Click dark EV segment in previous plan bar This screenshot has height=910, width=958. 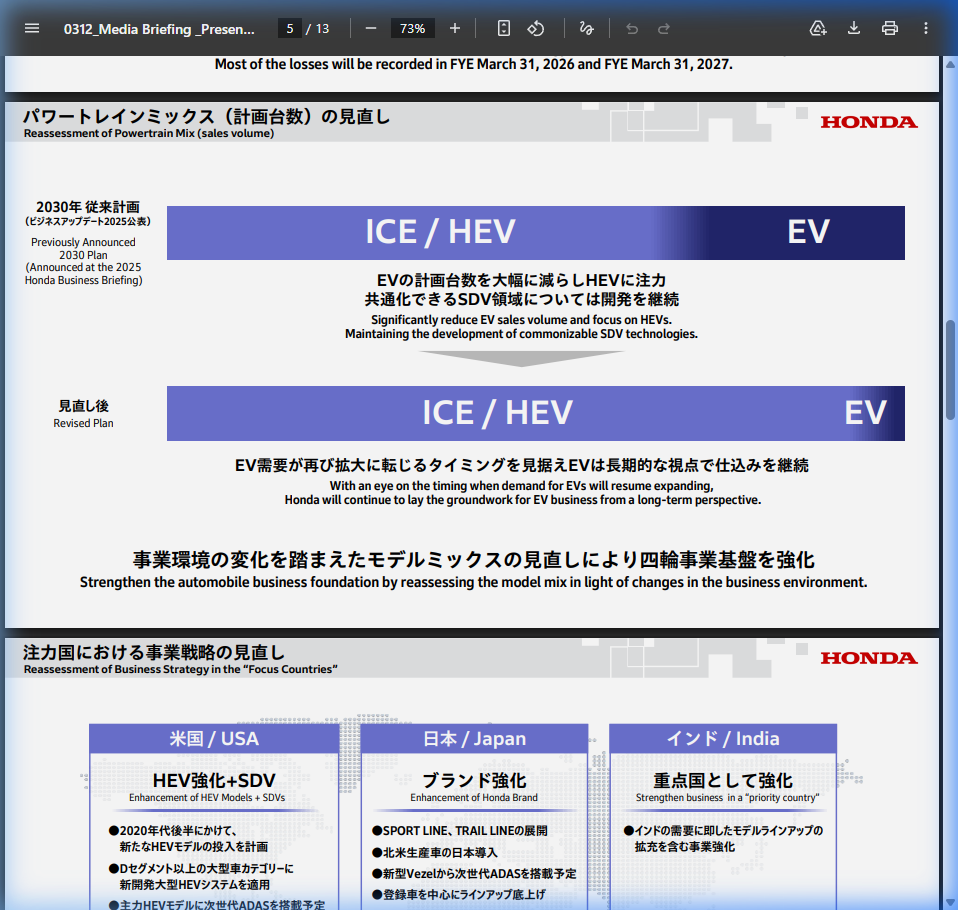coord(808,232)
